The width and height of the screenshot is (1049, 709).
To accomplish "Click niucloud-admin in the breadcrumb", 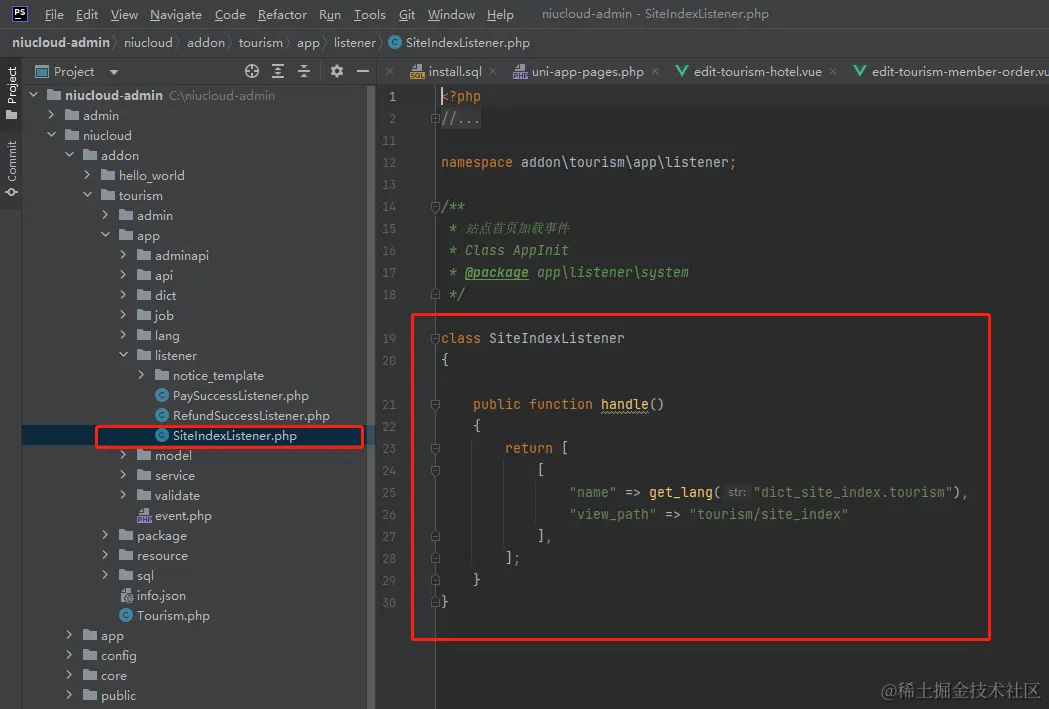I will [61, 42].
